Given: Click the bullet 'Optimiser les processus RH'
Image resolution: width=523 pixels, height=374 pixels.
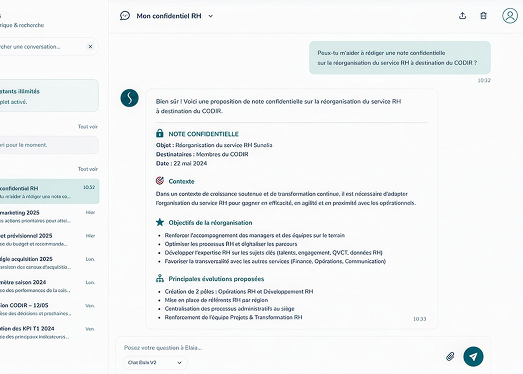Looking at the screenshot, I should pyautogui.click(x=231, y=244).
